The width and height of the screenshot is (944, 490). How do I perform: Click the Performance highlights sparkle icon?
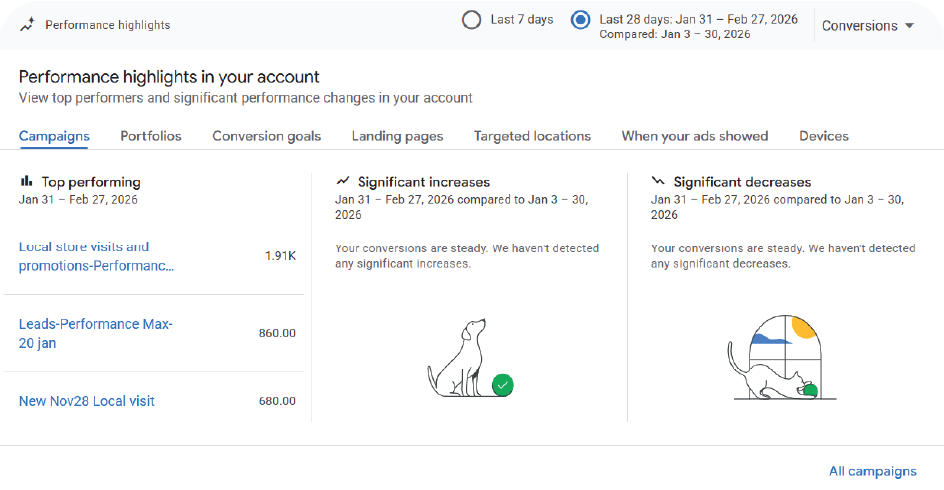28,25
